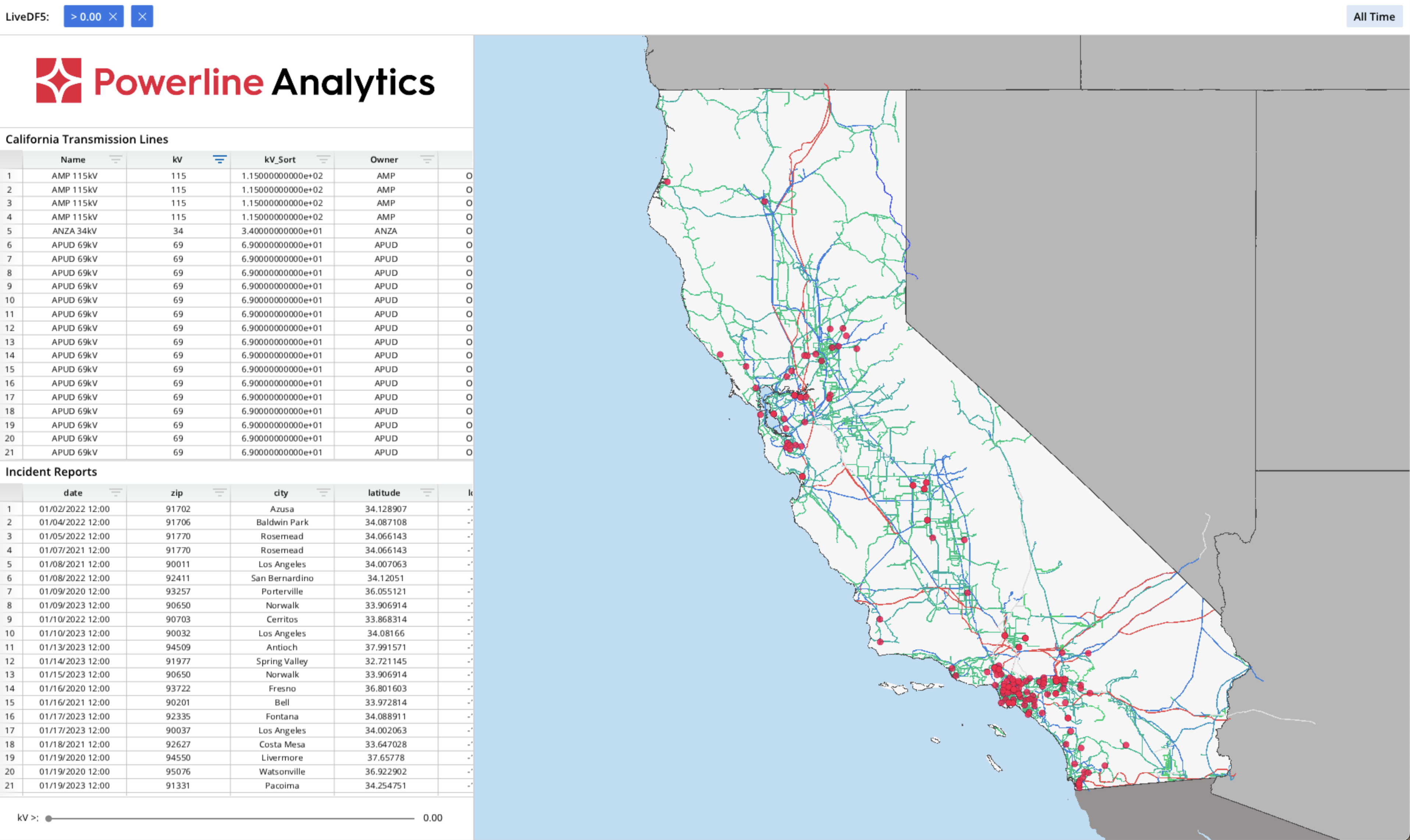The width and height of the screenshot is (1410, 840).
Task: Click row number 1 in Transmission Lines
Action: (x=10, y=176)
